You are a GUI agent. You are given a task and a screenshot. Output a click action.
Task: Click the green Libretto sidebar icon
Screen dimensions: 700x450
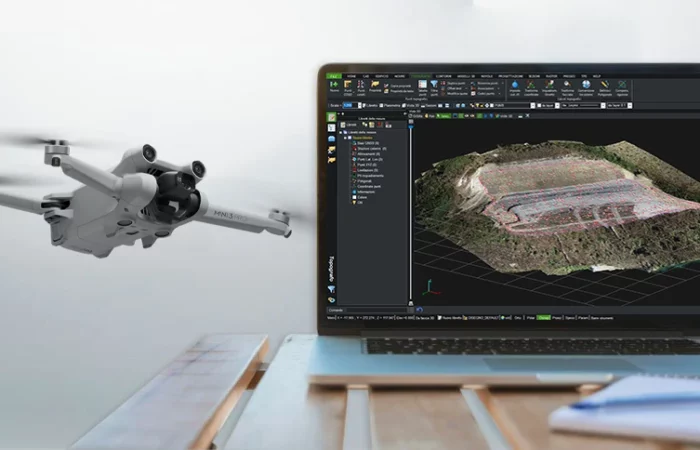(331, 117)
